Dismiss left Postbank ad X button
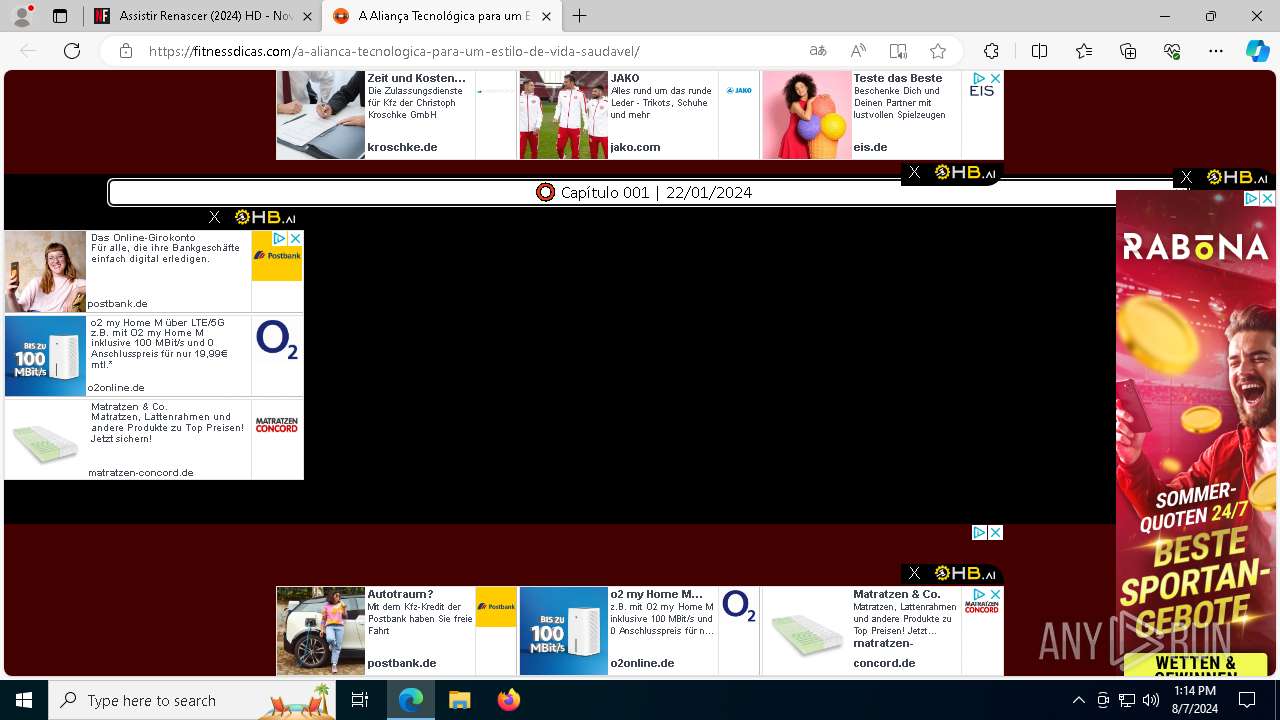This screenshot has height=720, width=1280. click(x=295, y=238)
